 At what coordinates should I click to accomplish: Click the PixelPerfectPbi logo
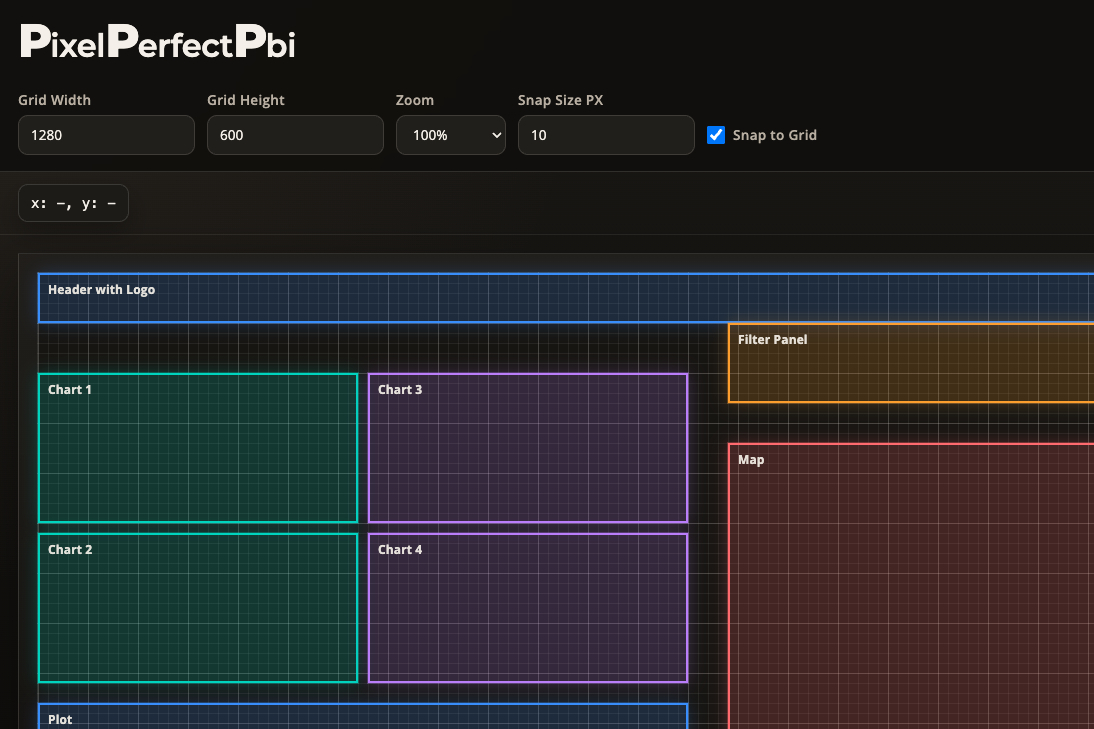click(158, 41)
